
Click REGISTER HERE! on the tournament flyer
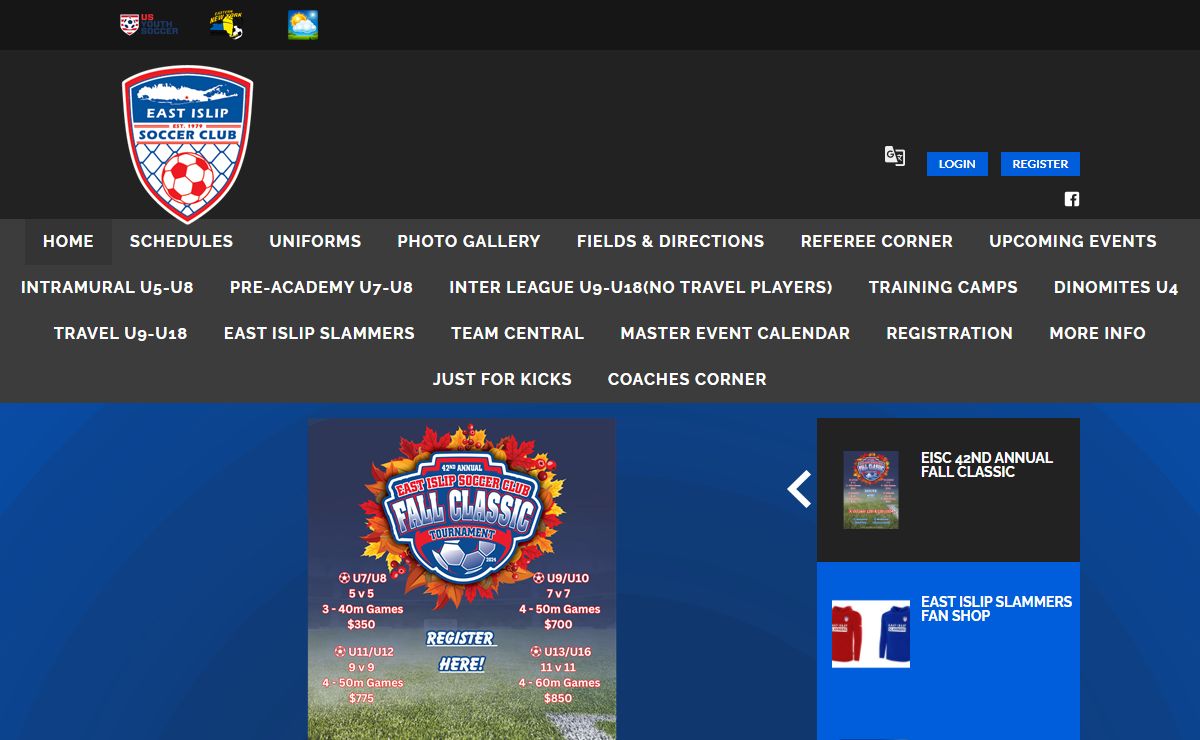click(461, 651)
